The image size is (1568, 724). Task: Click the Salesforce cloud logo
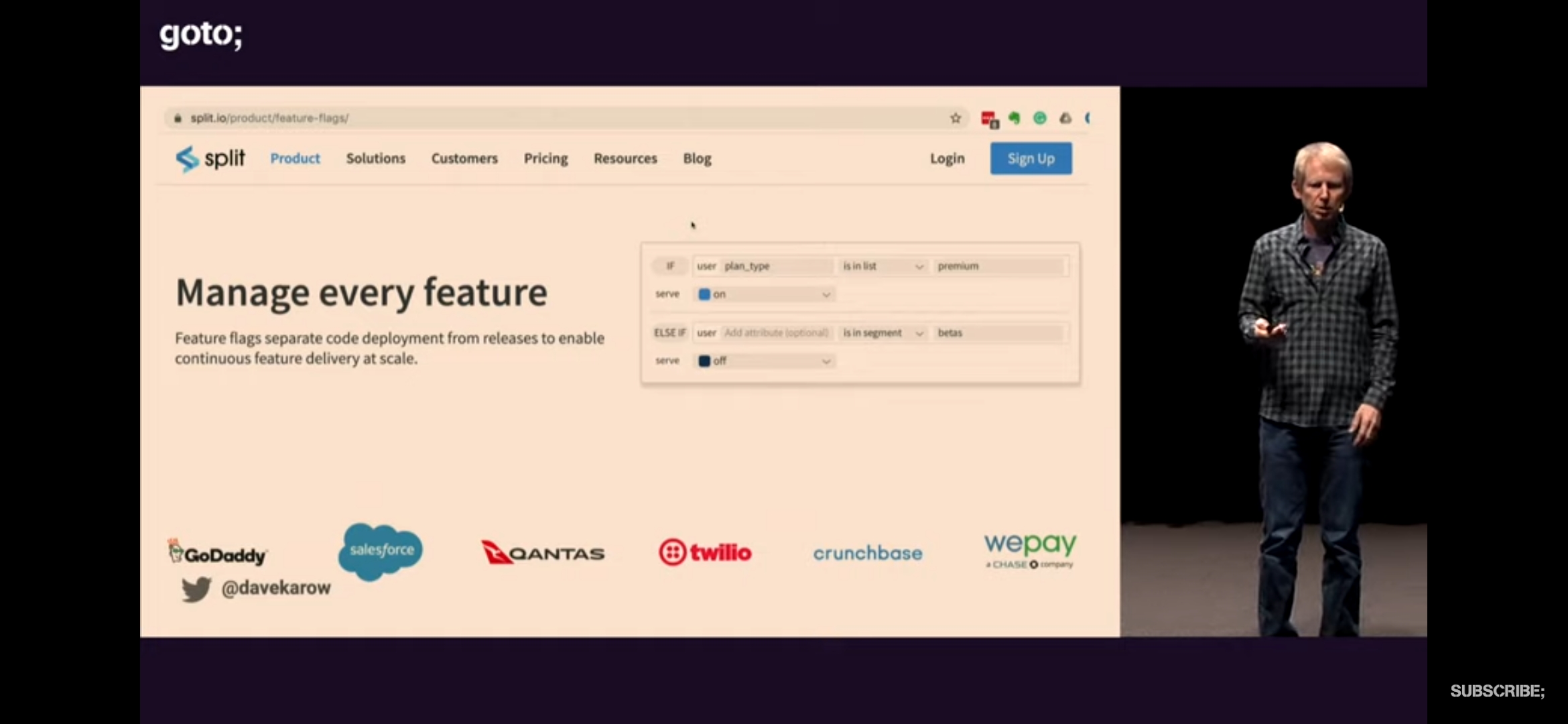pos(381,551)
